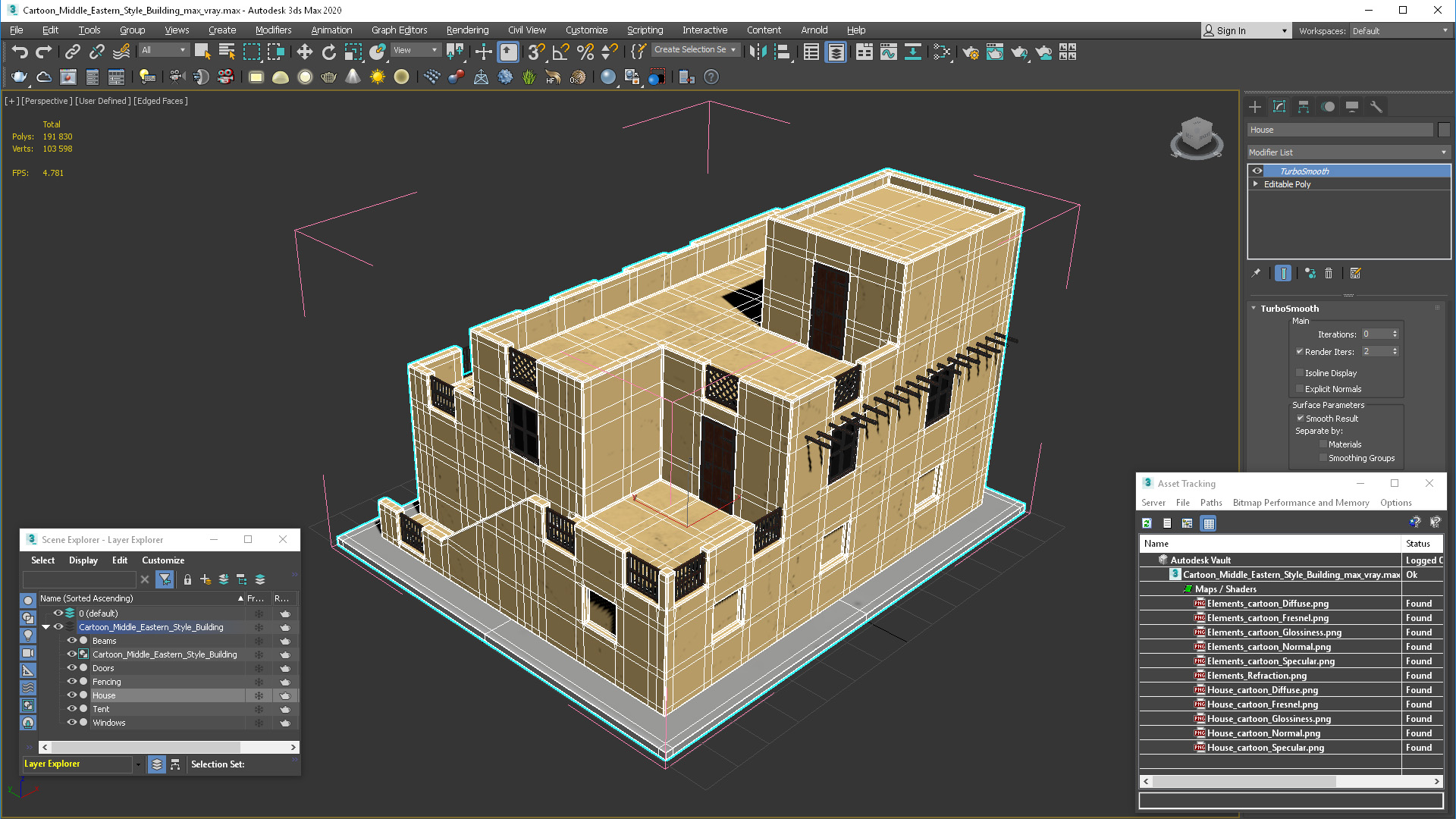The image size is (1456, 819).
Task: Open the View reference coordinate dropdown
Action: (416, 50)
